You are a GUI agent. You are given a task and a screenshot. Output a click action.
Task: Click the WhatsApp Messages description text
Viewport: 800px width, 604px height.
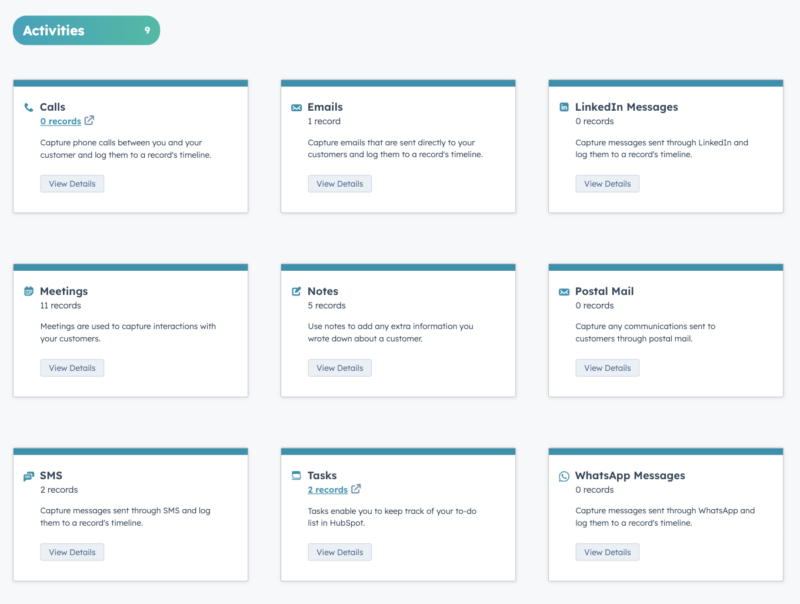[x=665, y=516]
